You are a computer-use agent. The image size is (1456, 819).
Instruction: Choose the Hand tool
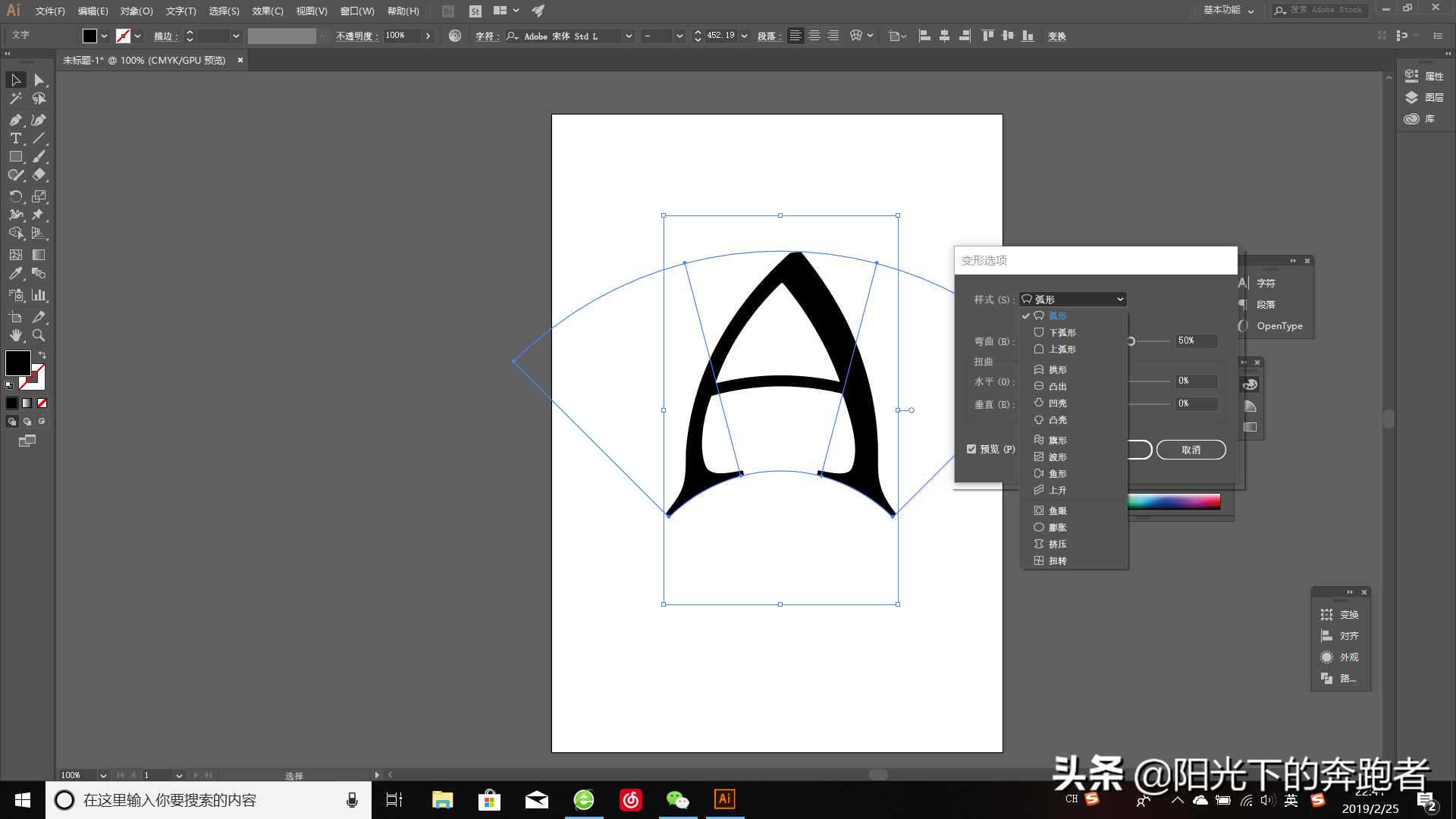click(16, 335)
